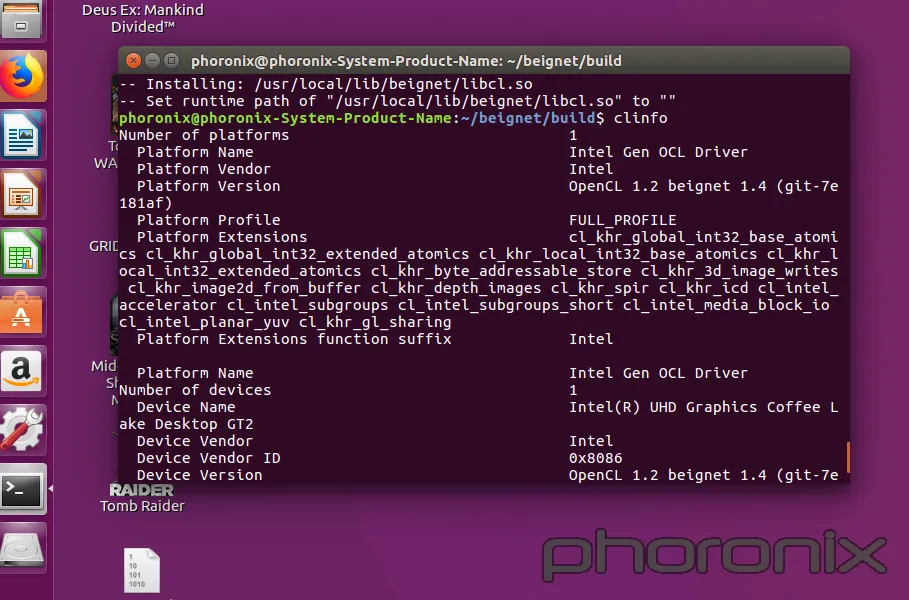Click the Terminal icon in the launcher

pos(23,489)
